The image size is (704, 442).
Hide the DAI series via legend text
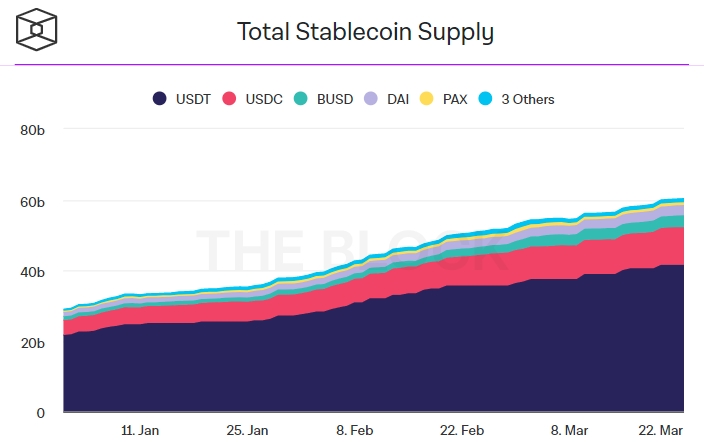396,99
